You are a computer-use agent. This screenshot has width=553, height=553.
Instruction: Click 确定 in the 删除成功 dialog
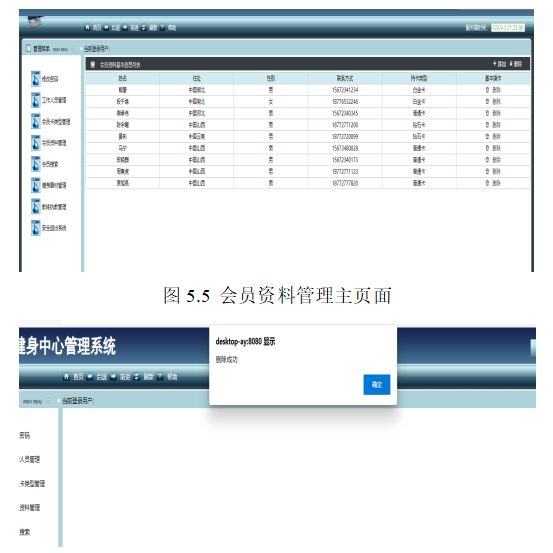pyautogui.click(x=377, y=384)
